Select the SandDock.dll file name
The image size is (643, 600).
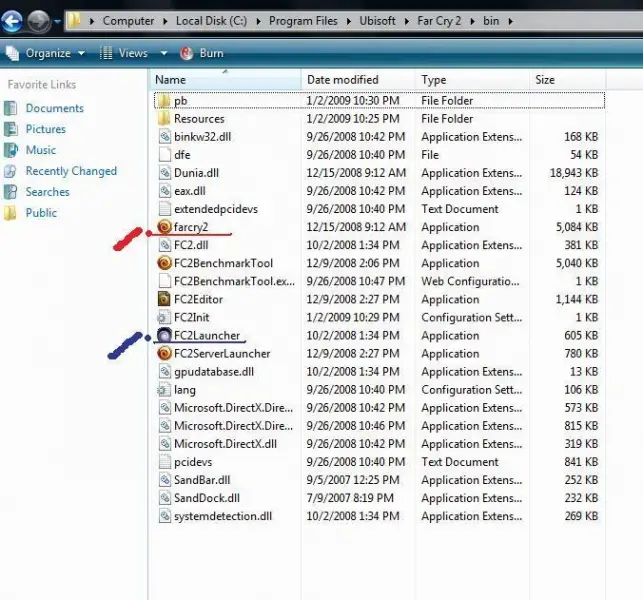click(x=207, y=498)
